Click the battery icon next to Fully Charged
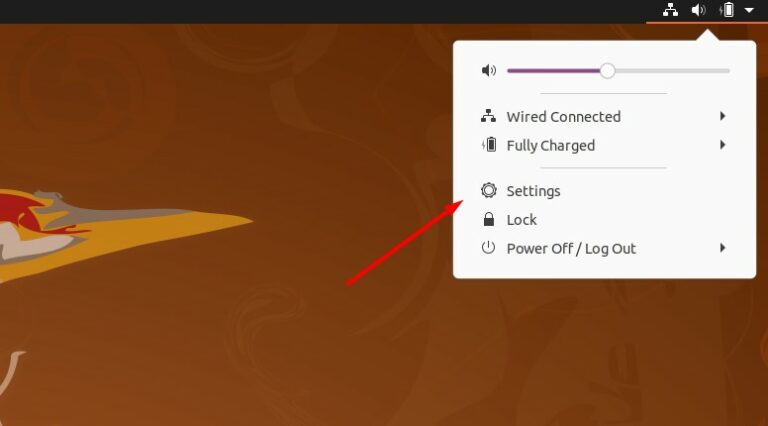 click(489, 145)
